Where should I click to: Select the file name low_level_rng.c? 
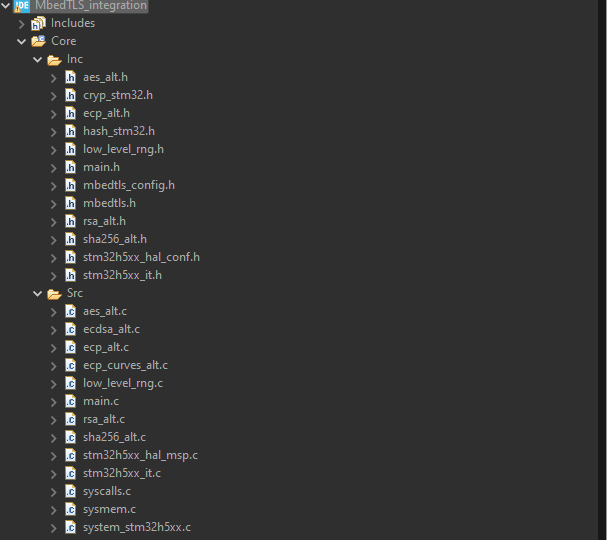123,383
